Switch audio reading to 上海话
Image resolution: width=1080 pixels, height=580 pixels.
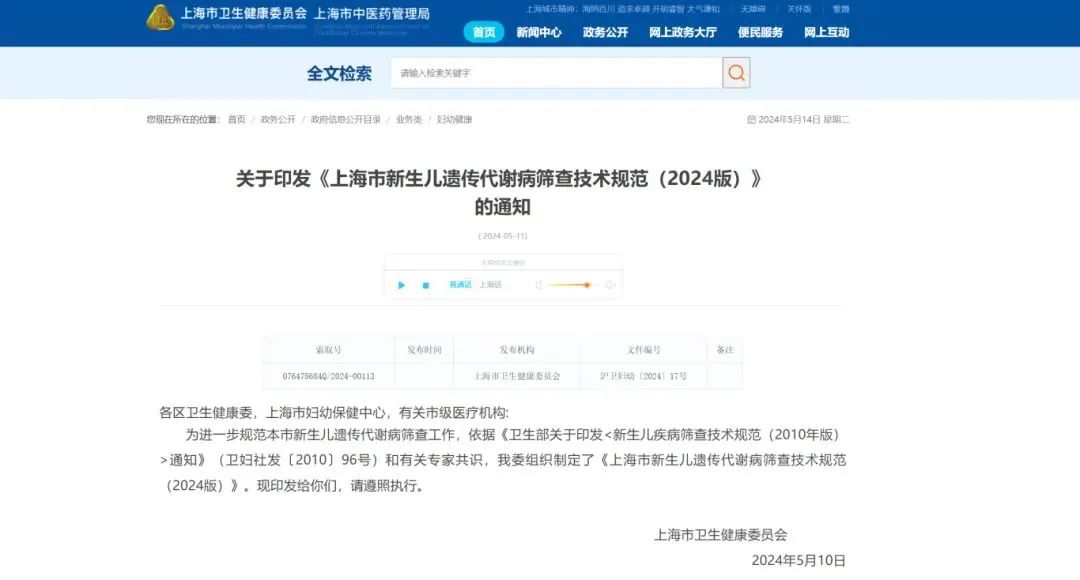[x=490, y=285]
